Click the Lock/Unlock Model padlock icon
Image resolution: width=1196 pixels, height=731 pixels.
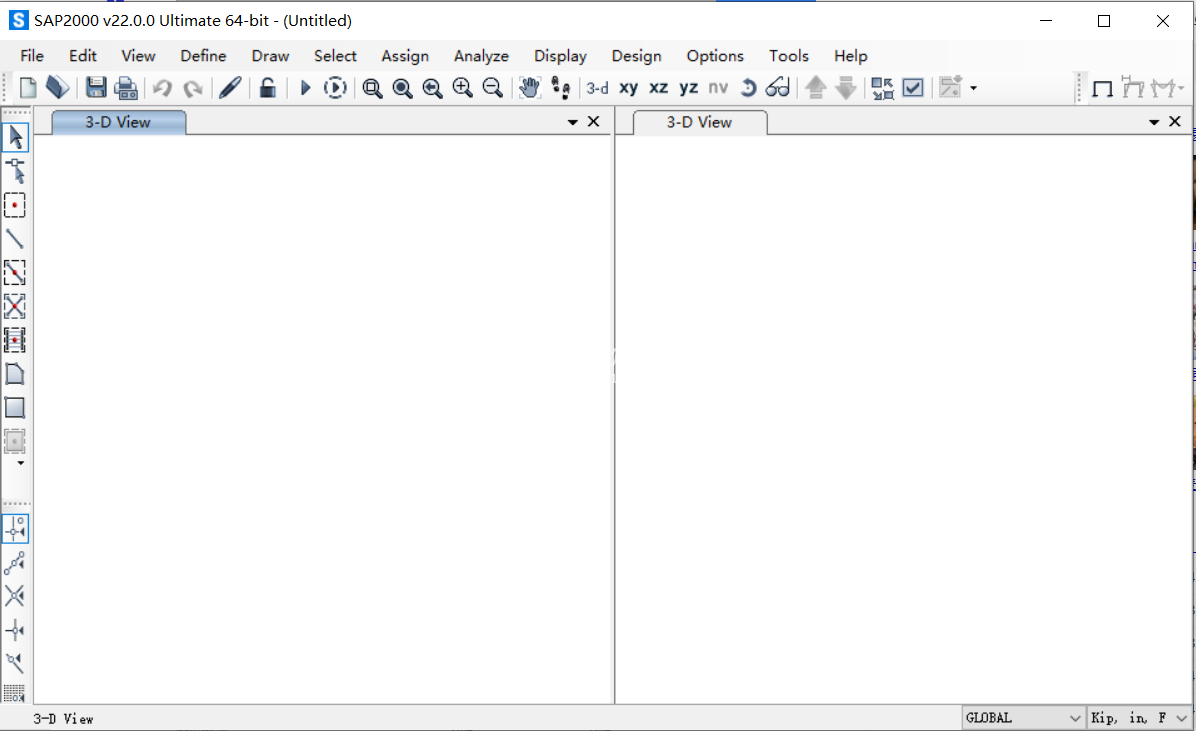pos(267,88)
